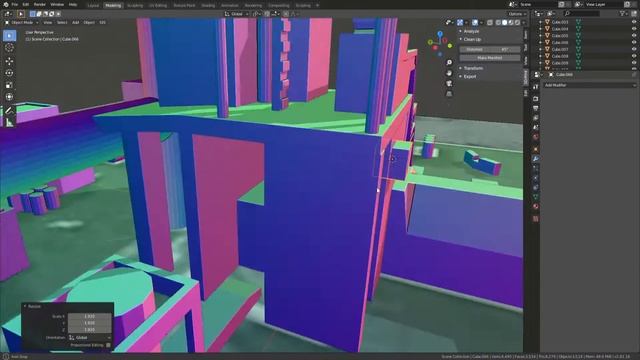The width and height of the screenshot is (640, 360).
Task: Hide Cube.005 with its eye icon
Action: (x=634, y=36)
